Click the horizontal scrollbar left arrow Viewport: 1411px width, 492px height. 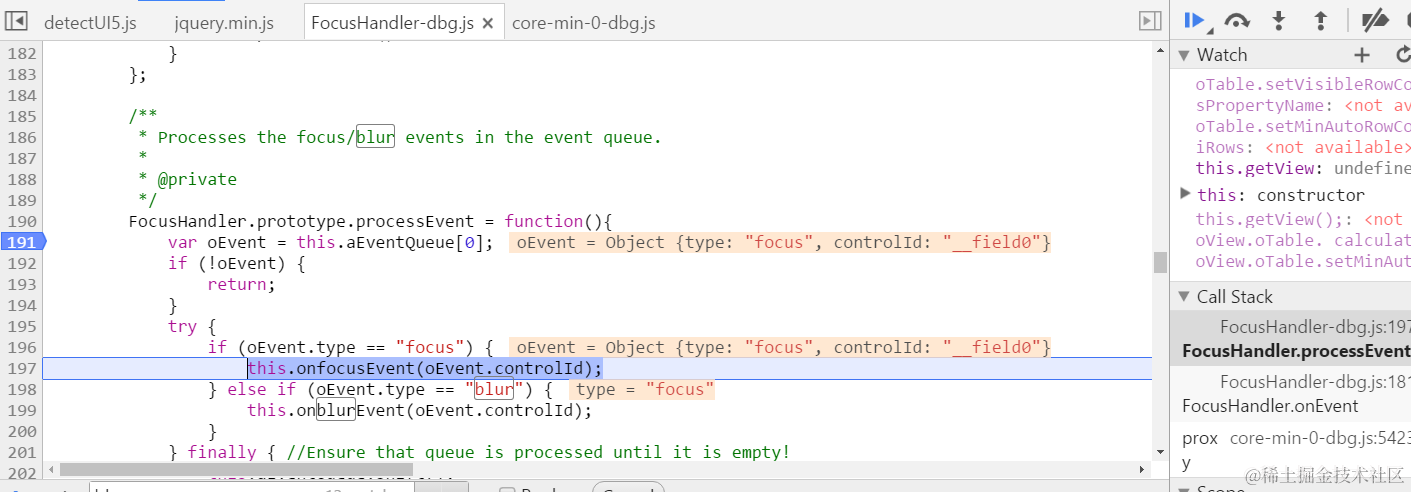point(51,469)
